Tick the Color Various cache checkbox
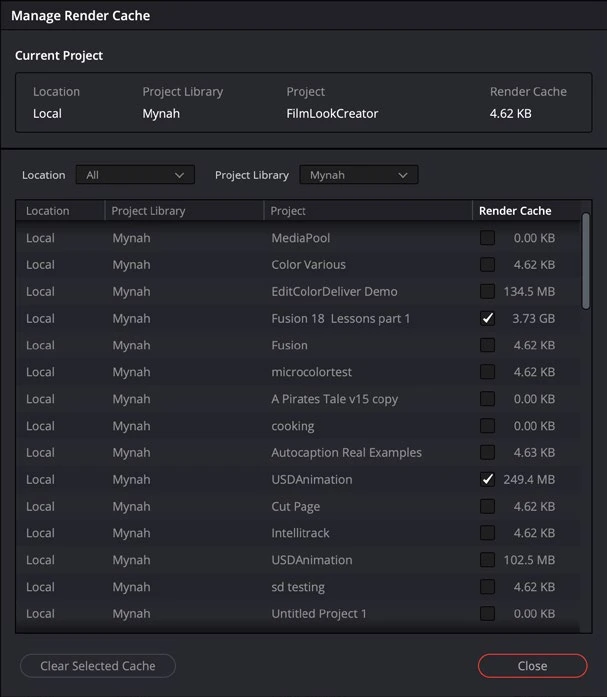607x697 pixels. click(487, 264)
